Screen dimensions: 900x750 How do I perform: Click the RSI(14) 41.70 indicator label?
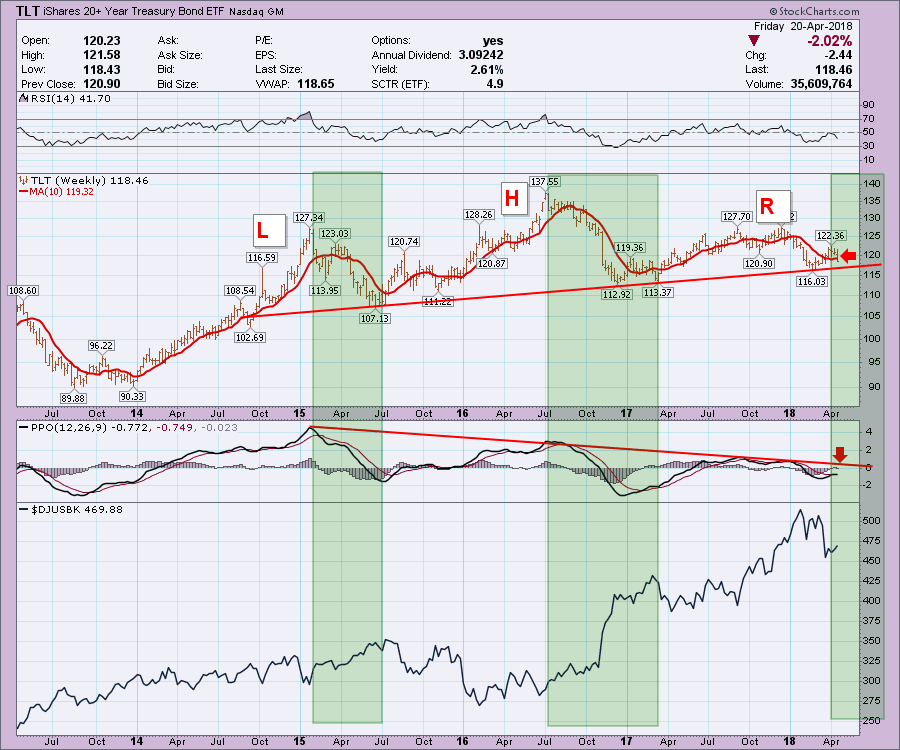point(71,99)
